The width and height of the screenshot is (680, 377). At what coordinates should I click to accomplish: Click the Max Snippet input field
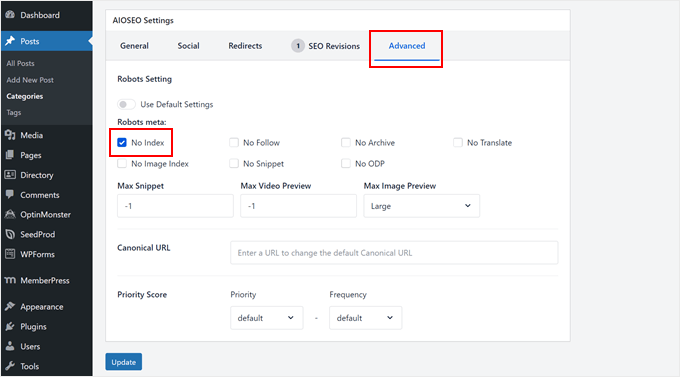(x=175, y=206)
